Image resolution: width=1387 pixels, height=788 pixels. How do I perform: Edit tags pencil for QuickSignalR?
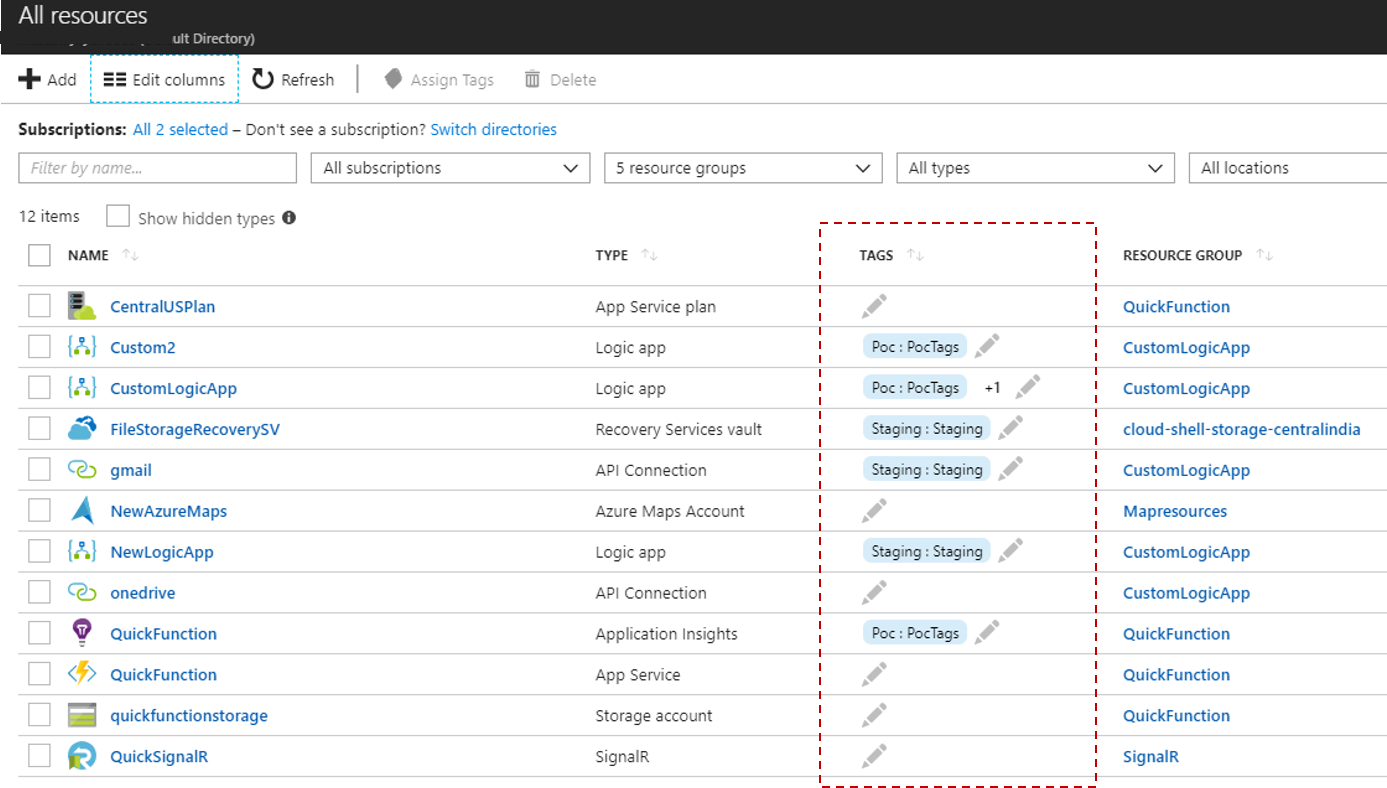coord(874,756)
